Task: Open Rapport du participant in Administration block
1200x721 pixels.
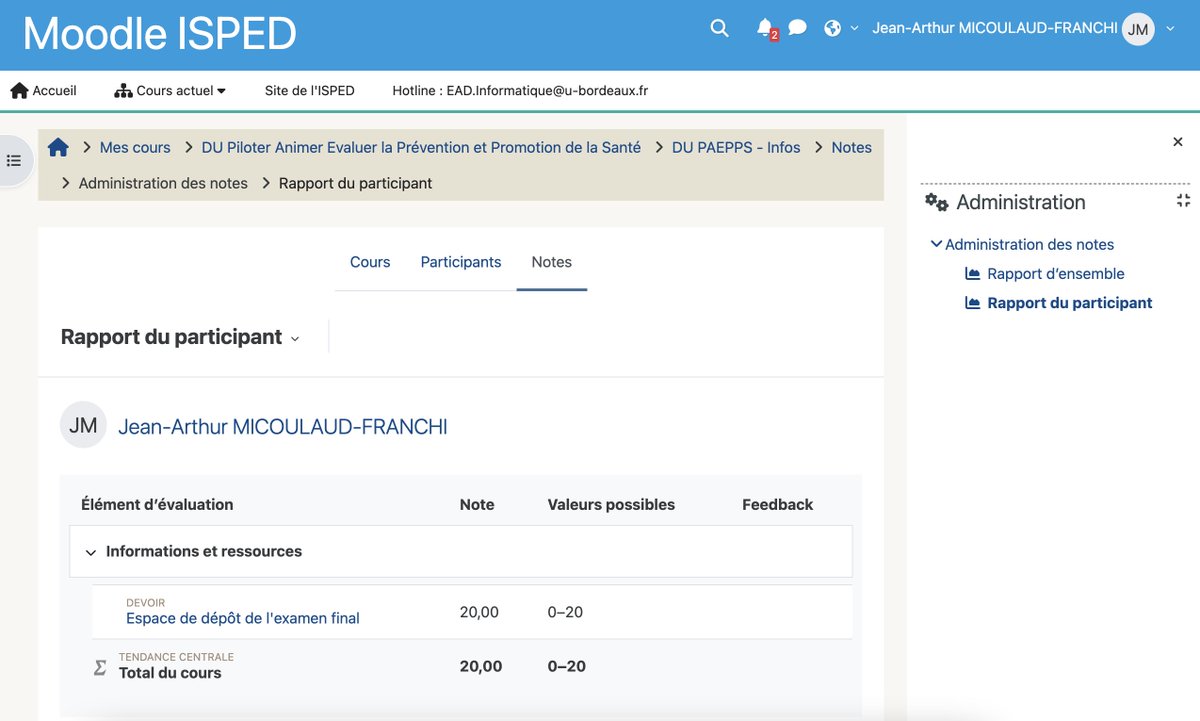Action: [1070, 303]
